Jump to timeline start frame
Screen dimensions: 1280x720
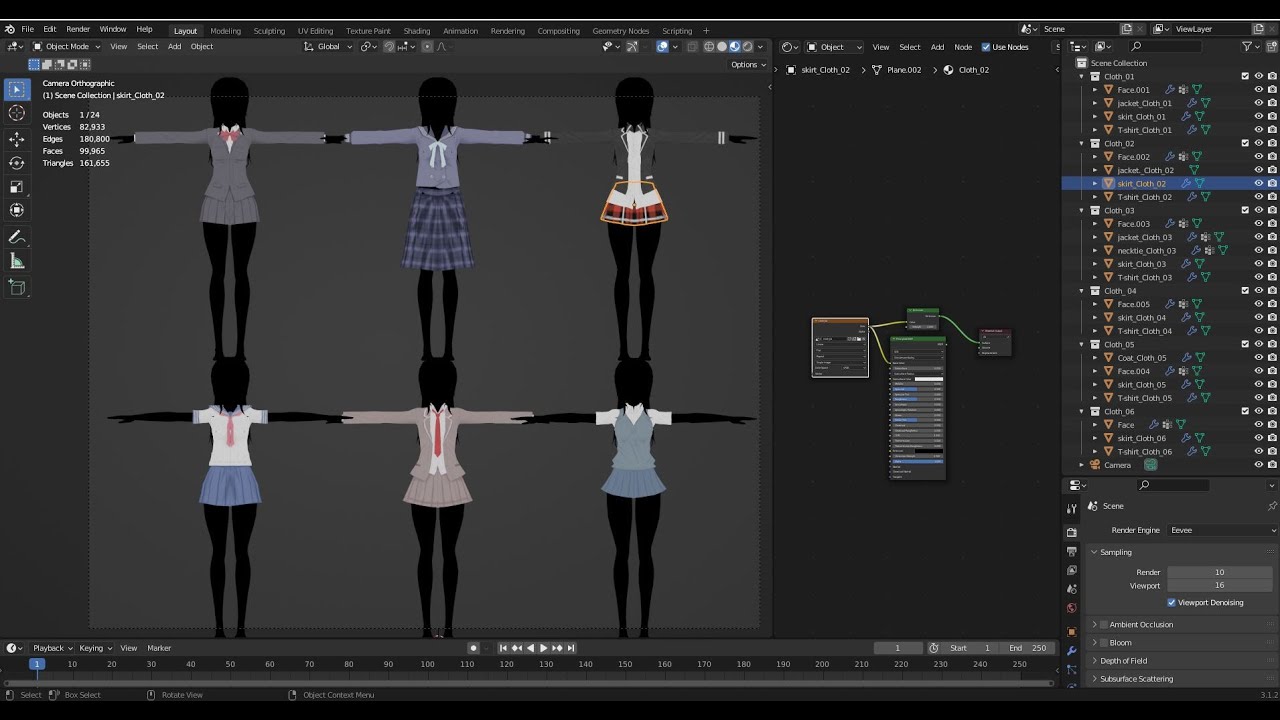coord(503,648)
